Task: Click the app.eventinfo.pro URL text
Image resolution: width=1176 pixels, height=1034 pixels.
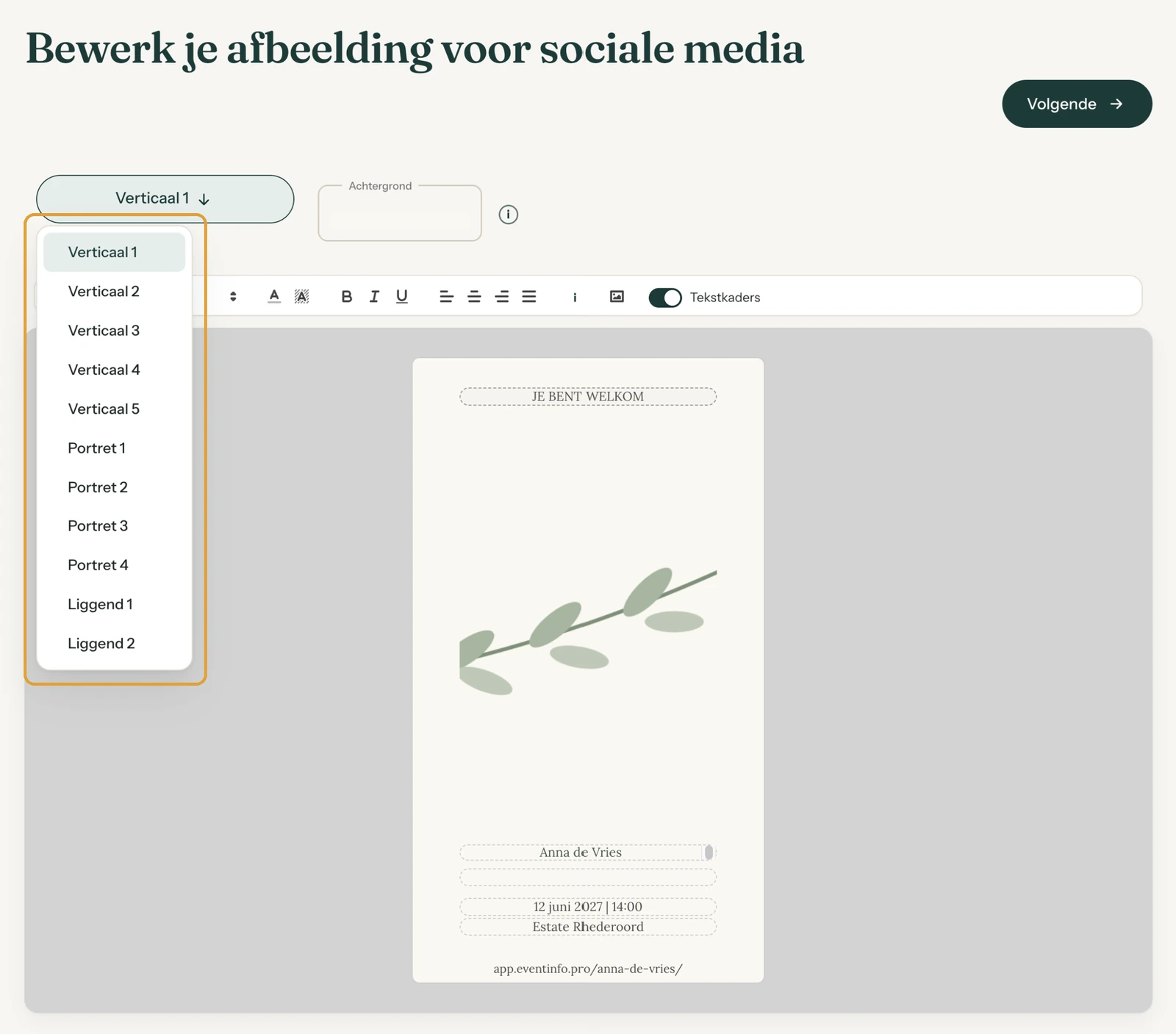Action: (588, 969)
